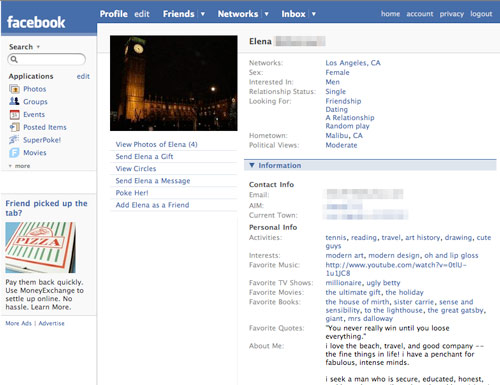Viewport: 500px width, 385px height.
Task: Click Moderate political views link
Action: (x=341, y=145)
